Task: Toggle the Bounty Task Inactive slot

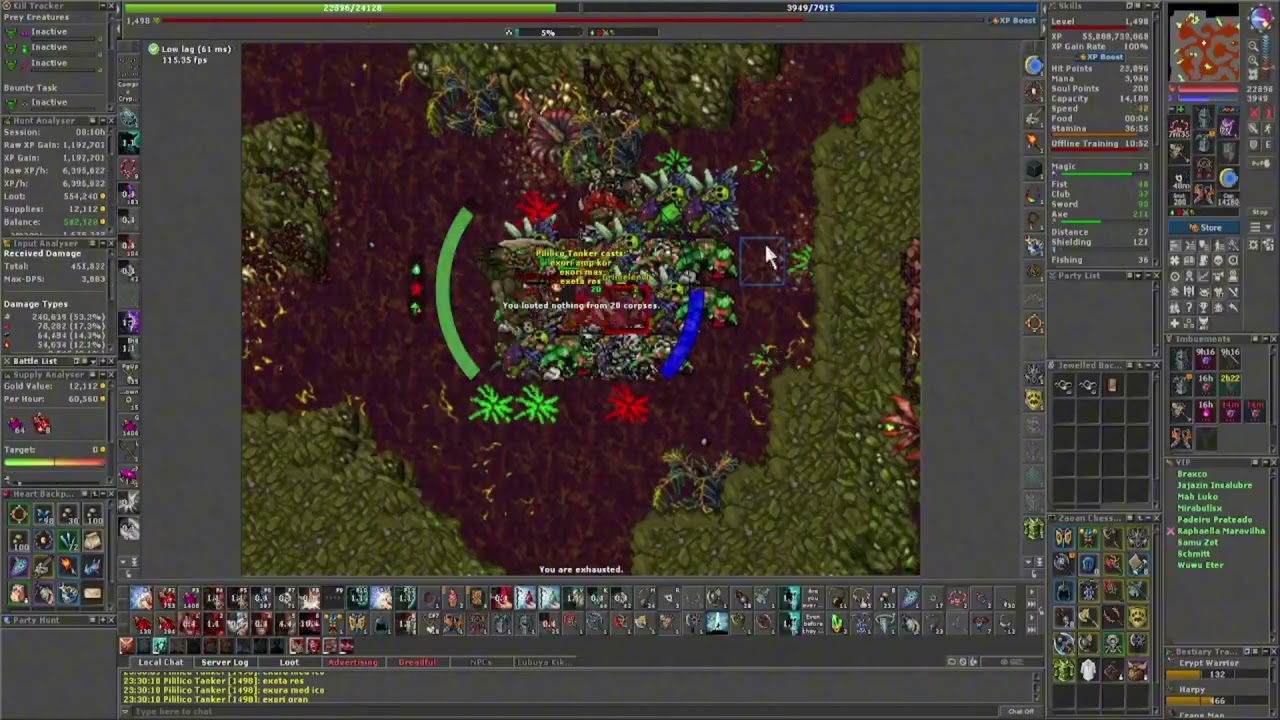Action: click(x=53, y=104)
